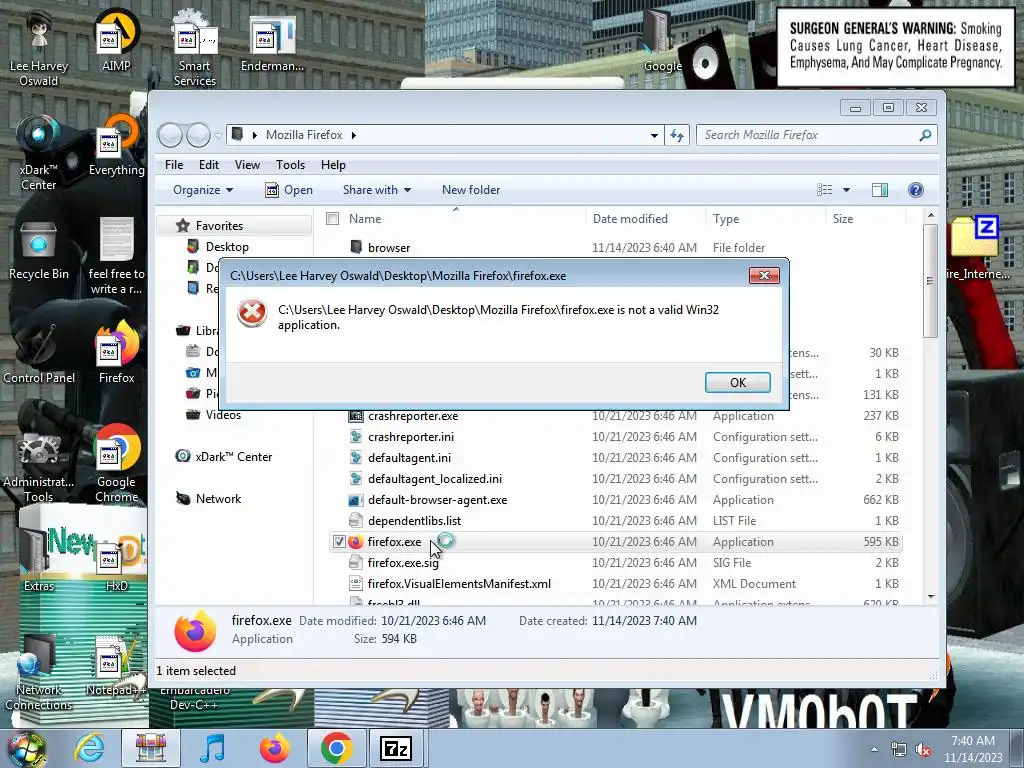Image resolution: width=1024 pixels, height=768 pixels.
Task: Open the Tools menu
Action: tap(290, 165)
